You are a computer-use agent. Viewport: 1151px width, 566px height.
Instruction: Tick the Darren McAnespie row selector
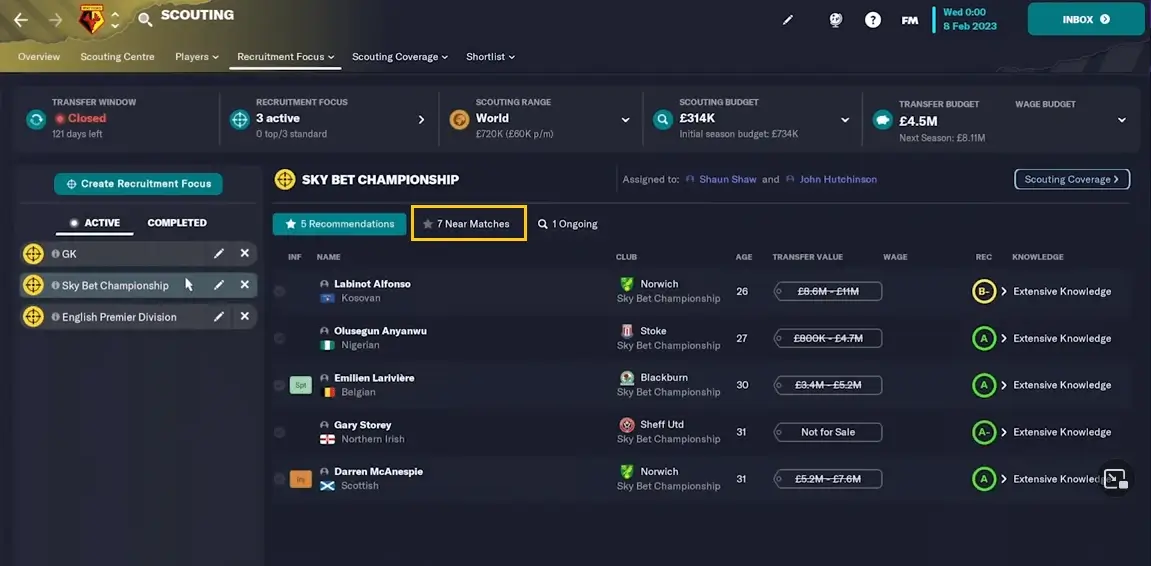coord(279,479)
